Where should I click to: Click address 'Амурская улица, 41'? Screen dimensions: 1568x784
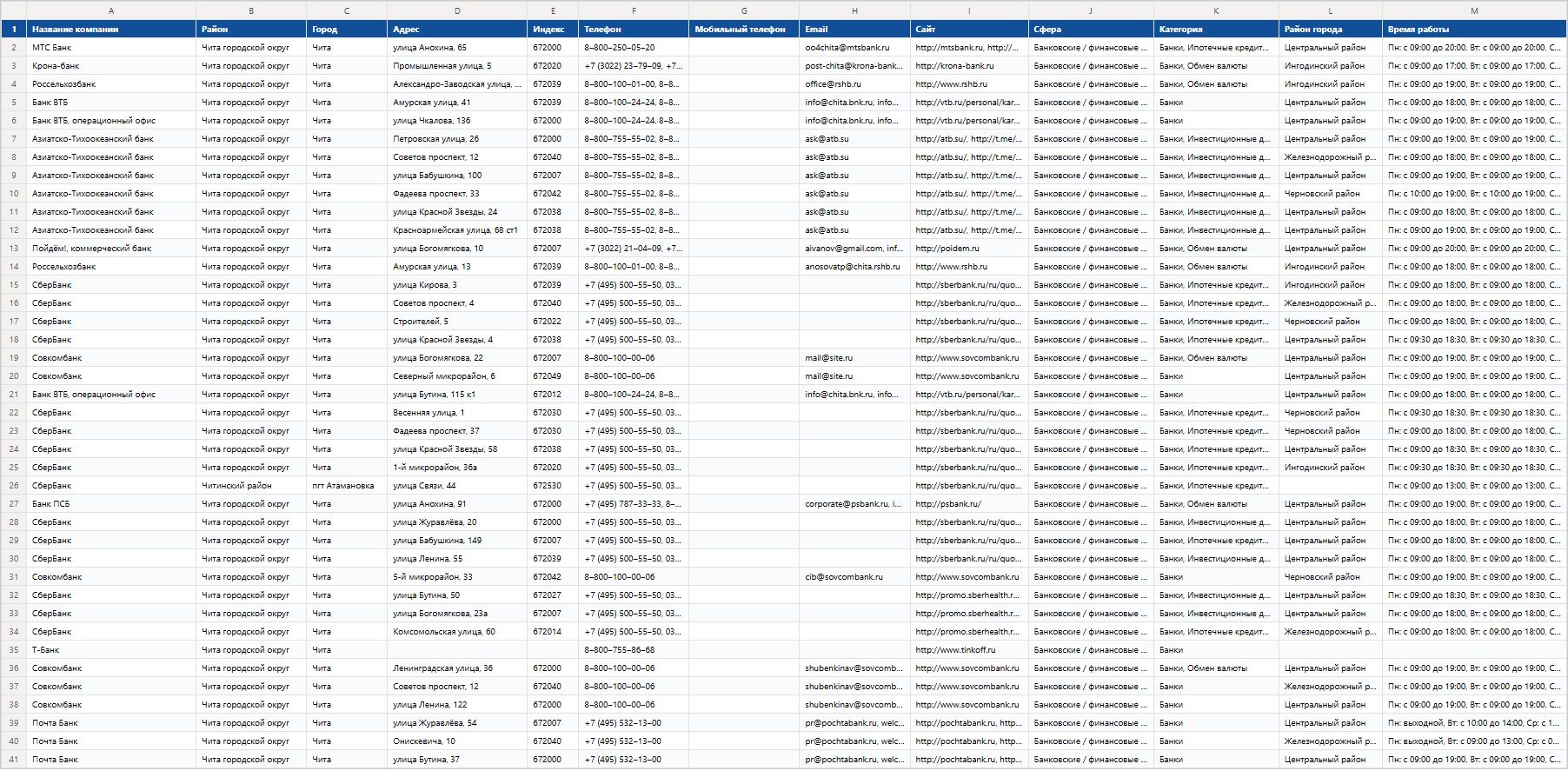click(x=457, y=103)
